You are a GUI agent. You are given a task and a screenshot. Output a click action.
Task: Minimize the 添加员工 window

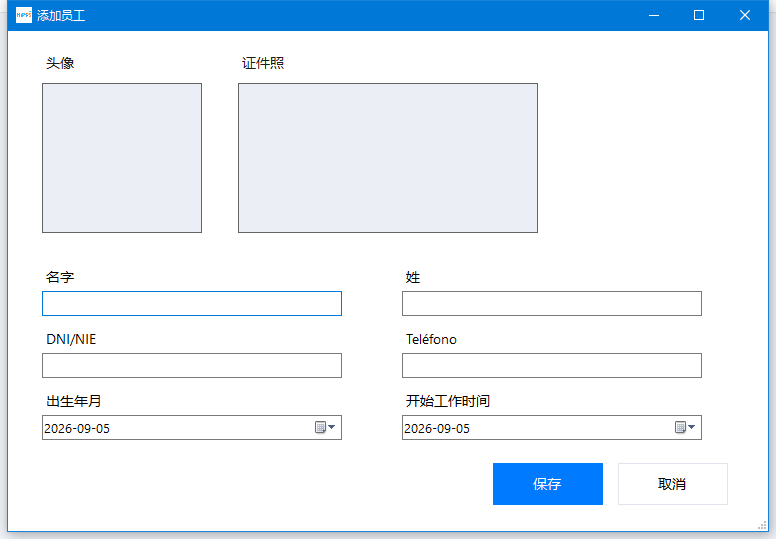(x=654, y=15)
